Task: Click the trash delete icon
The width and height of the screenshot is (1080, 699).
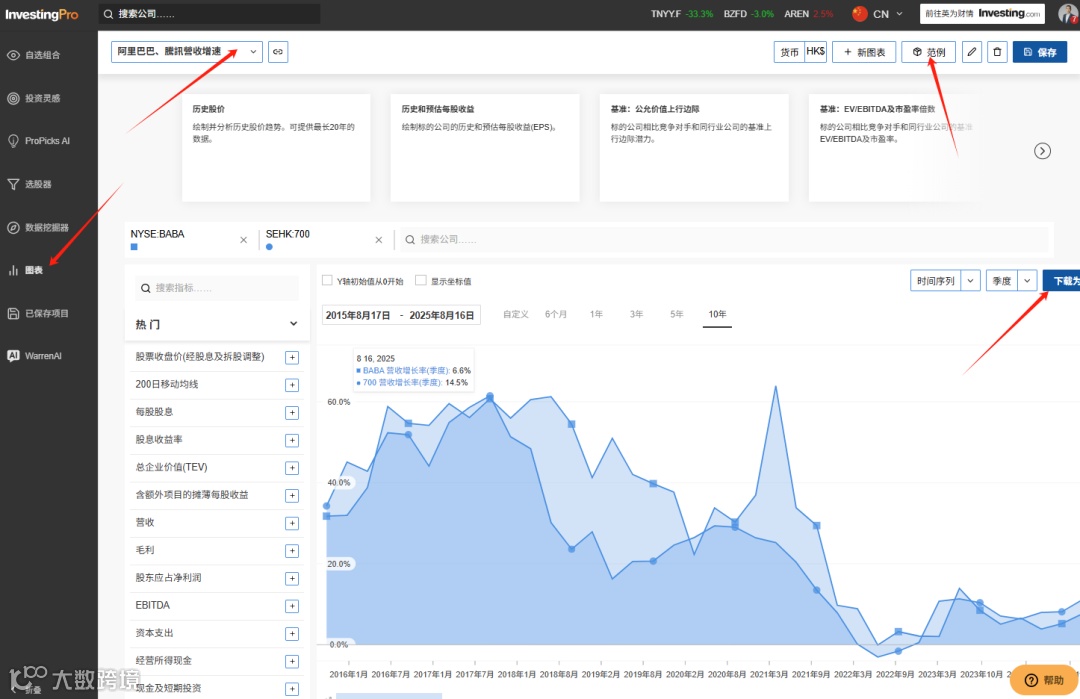Action: click(x=997, y=52)
